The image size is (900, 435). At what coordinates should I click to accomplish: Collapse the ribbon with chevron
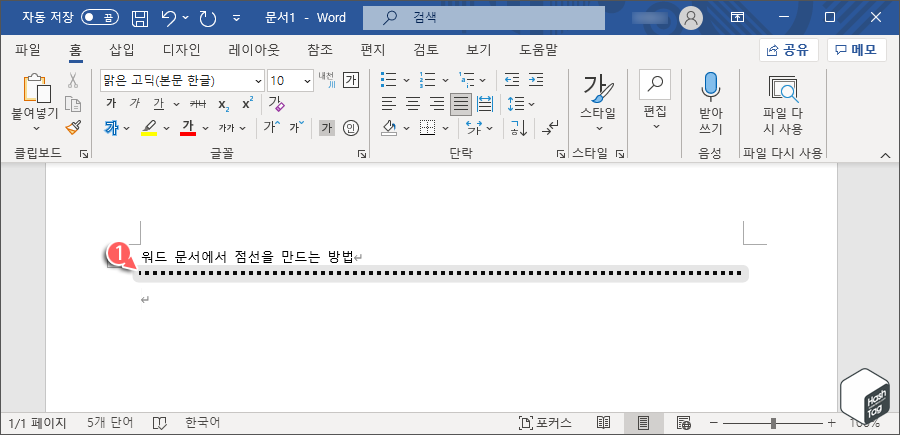[x=886, y=156]
